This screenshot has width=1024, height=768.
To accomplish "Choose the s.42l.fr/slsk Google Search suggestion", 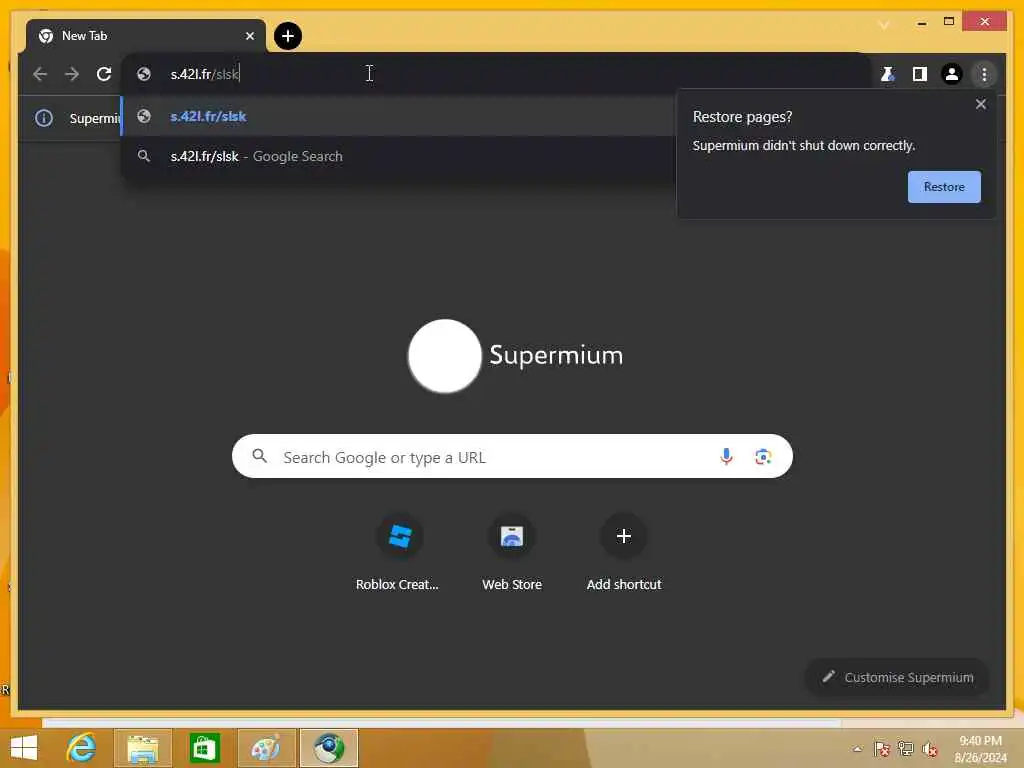I will (398, 156).
